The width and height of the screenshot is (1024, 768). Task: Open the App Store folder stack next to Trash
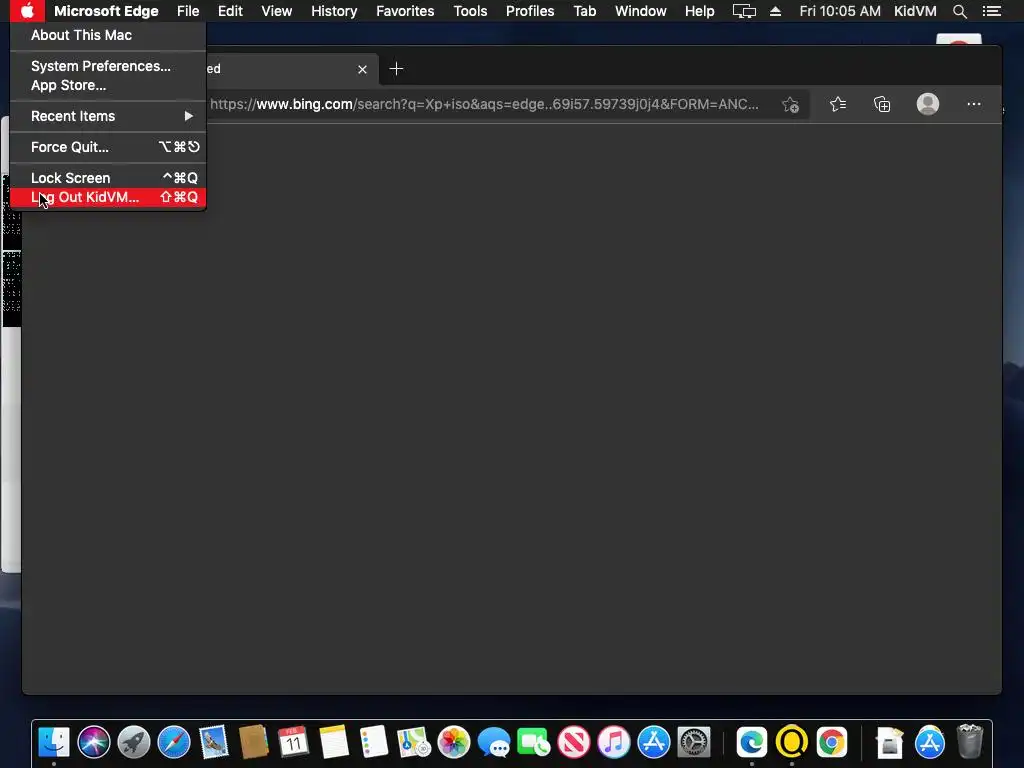(x=929, y=742)
